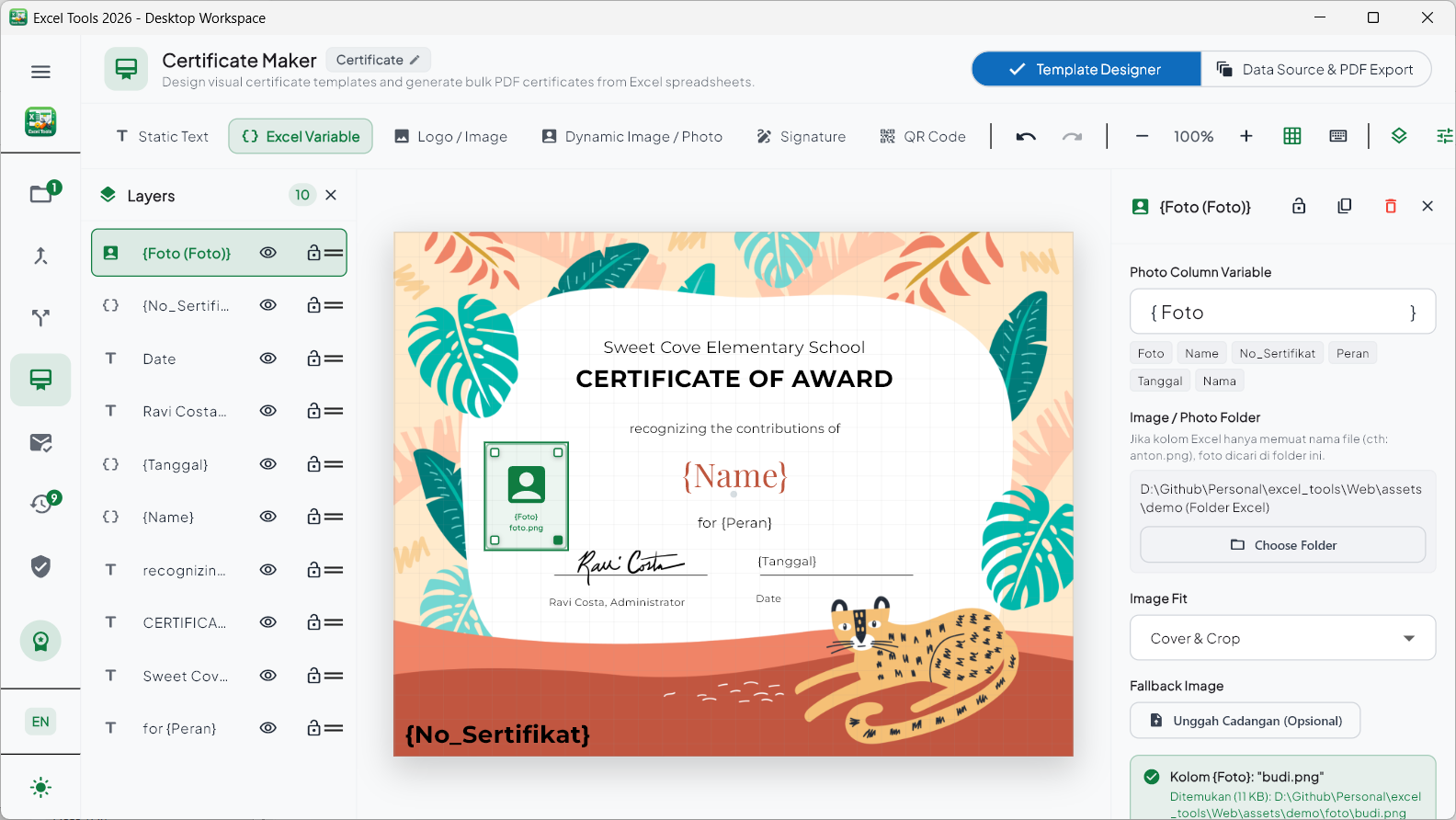This screenshot has width=1456, height=820.
Task: Select the {No_Sertifikat} text on the canvas
Action: (x=497, y=734)
